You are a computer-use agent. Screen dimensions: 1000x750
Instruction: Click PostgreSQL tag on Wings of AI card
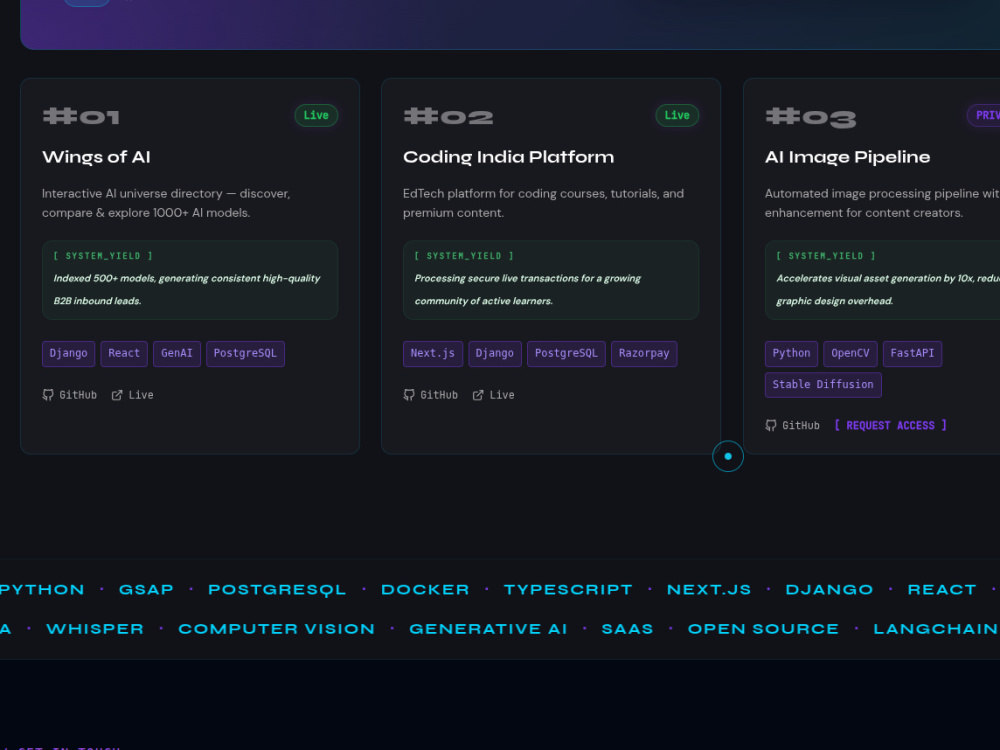click(246, 353)
